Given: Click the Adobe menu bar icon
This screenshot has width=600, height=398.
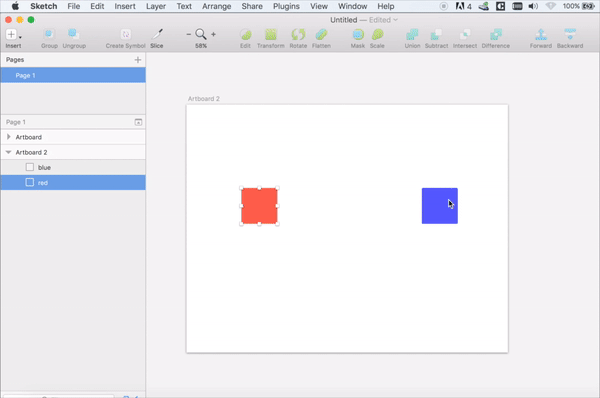Looking at the screenshot, I should [463, 6].
